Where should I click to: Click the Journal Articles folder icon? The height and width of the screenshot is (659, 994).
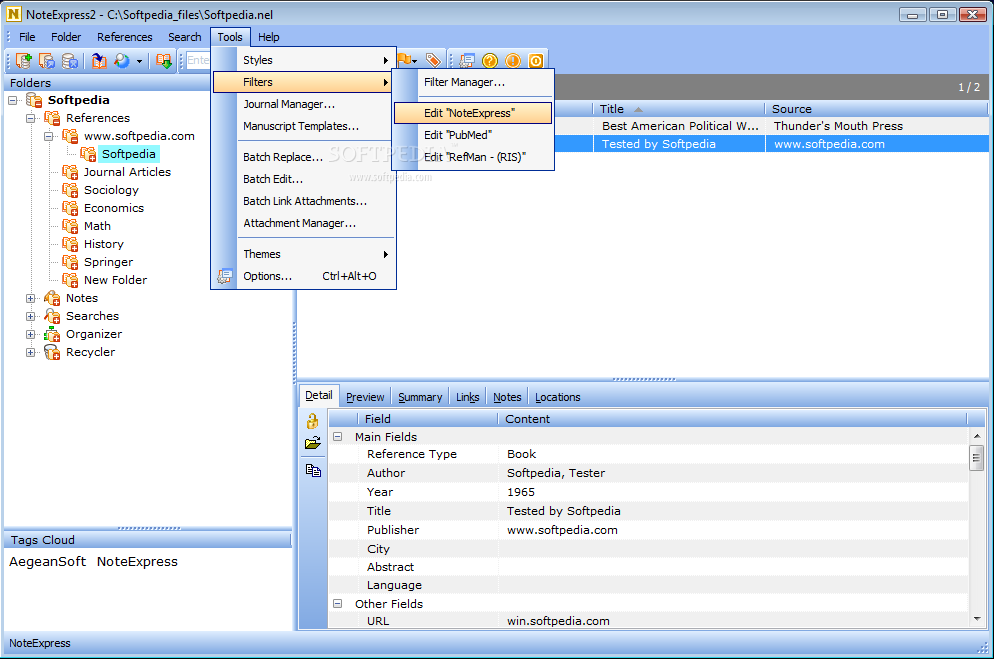click(70, 172)
